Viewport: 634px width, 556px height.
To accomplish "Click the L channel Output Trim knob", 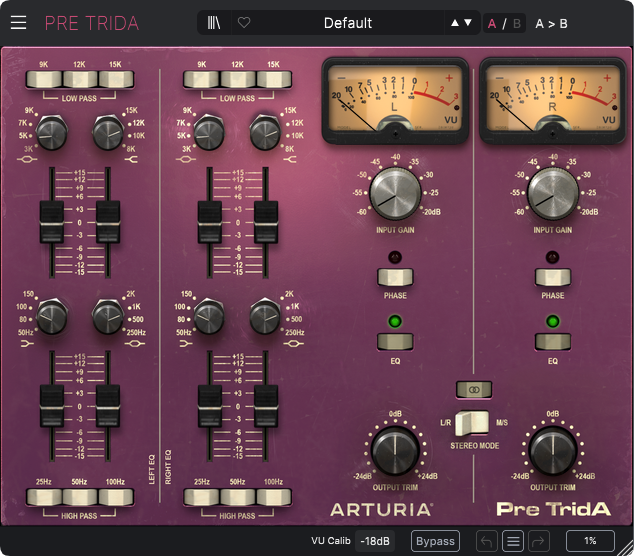I will tap(395, 450).
